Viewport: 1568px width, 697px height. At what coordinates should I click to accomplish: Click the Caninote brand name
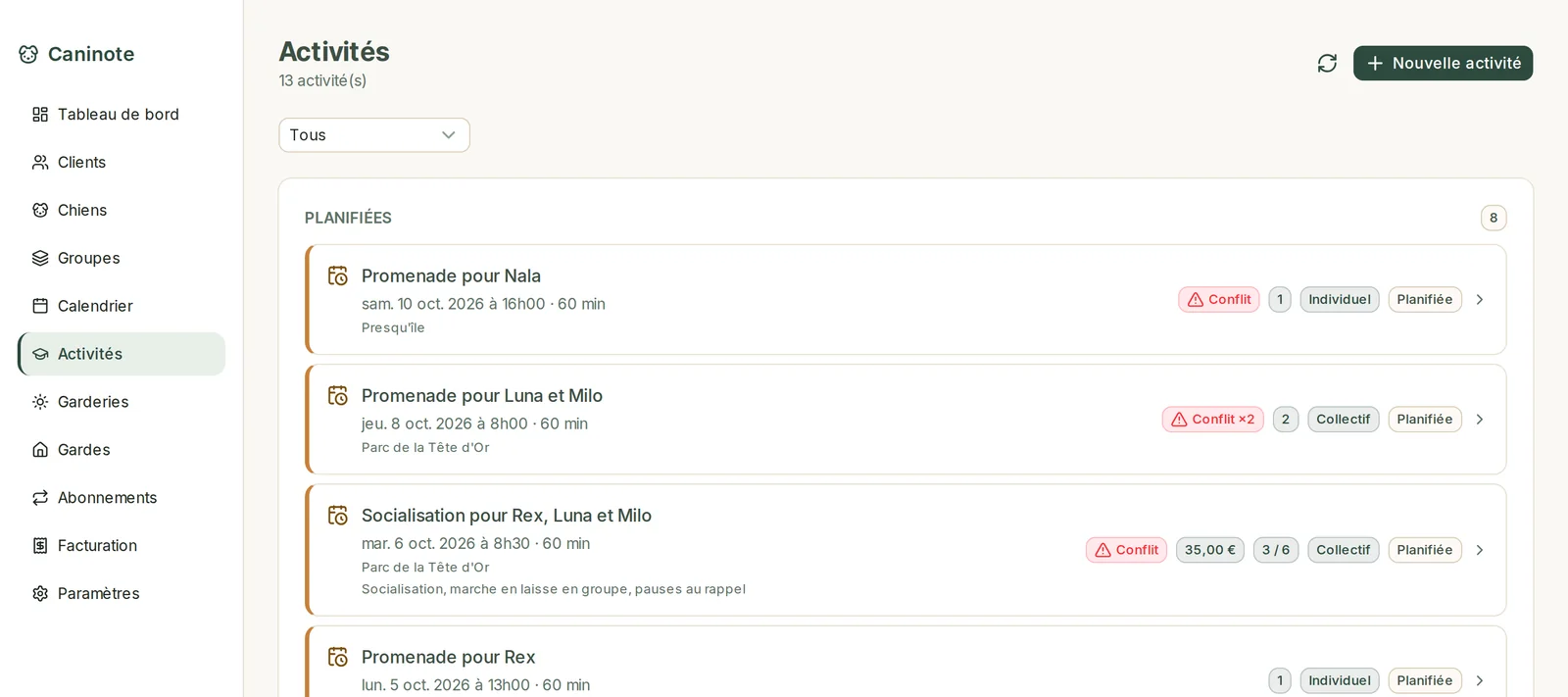click(91, 54)
